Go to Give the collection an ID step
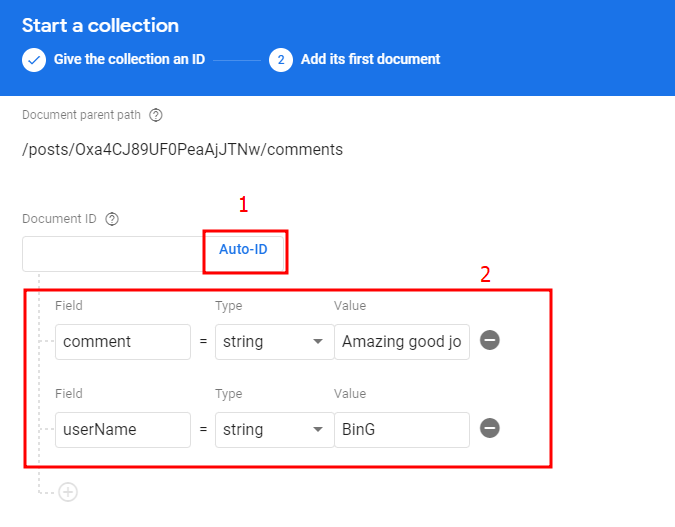 pos(129,59)
